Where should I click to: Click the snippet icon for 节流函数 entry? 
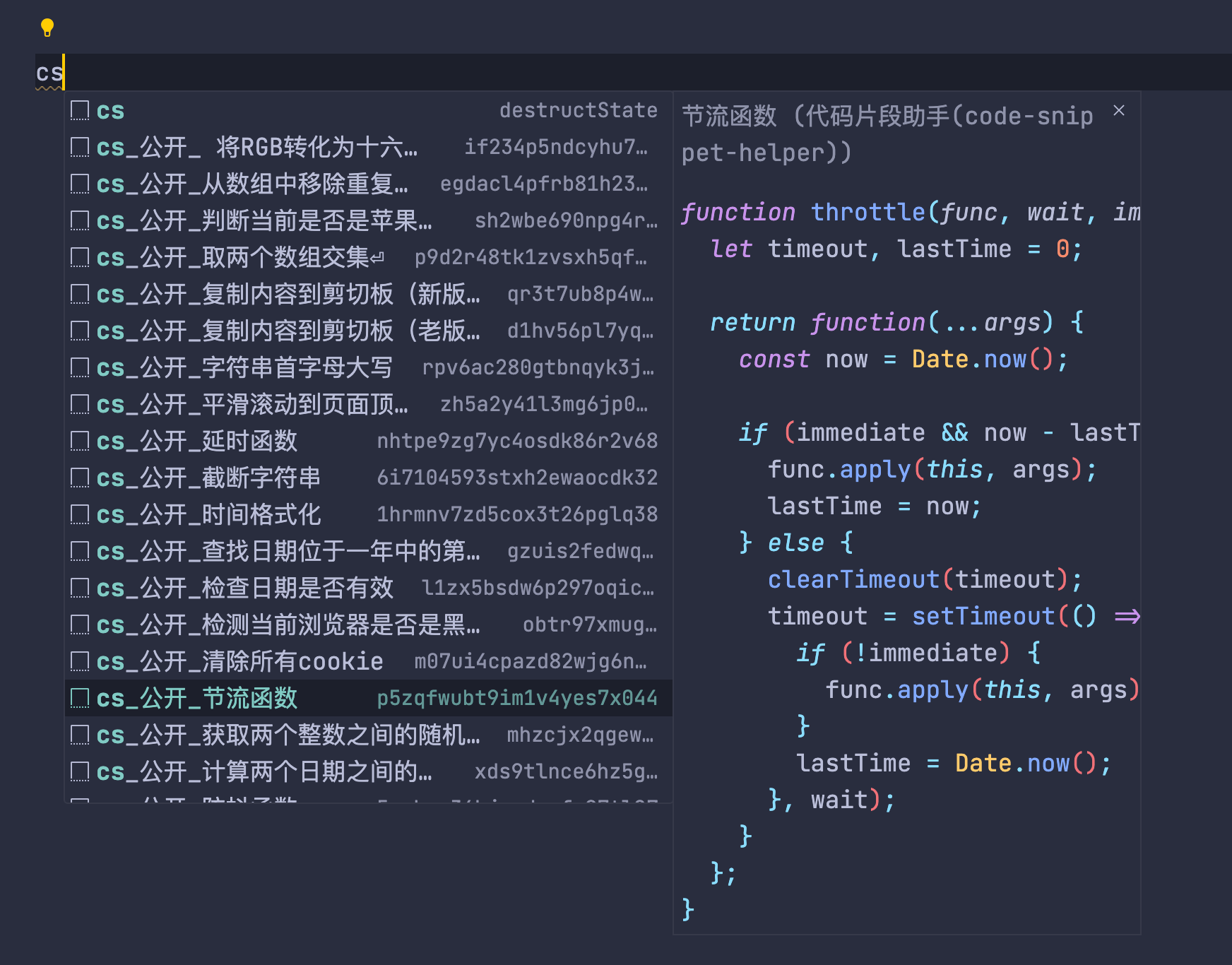pos(80,698)
